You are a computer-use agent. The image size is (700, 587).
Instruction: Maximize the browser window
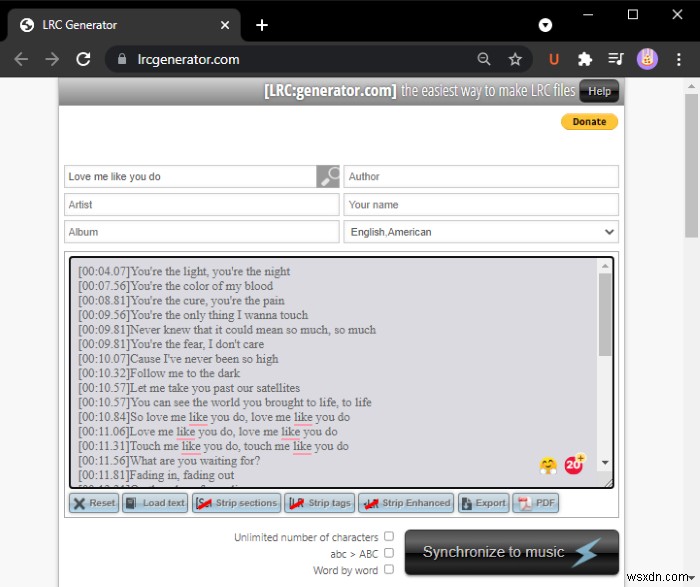(633, 15)
